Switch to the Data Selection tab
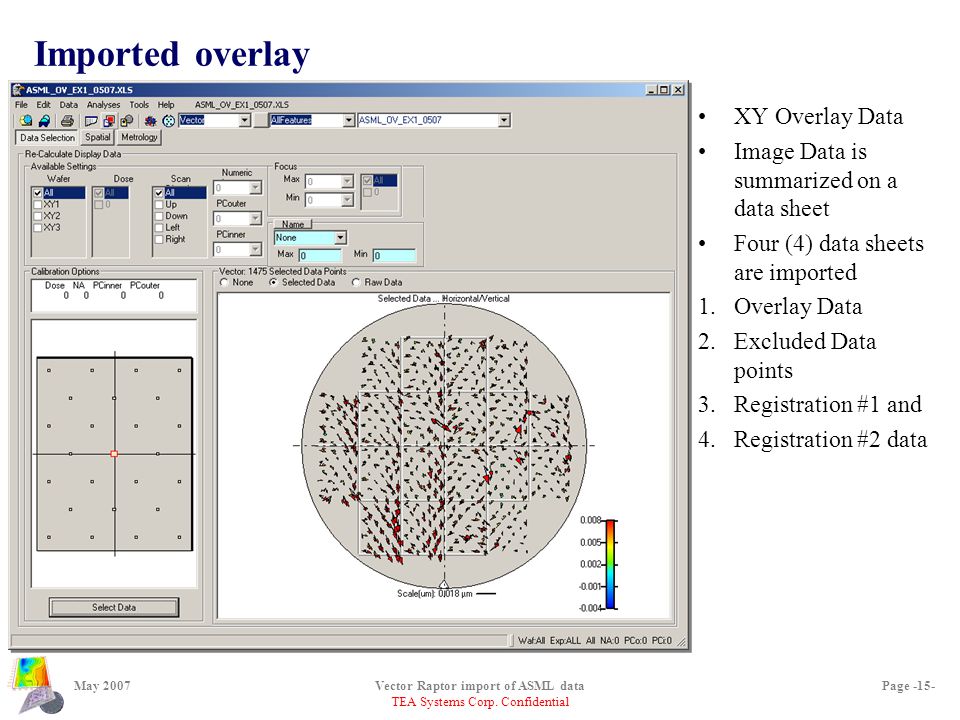960x720 pixels. click(x=47, y=138)
